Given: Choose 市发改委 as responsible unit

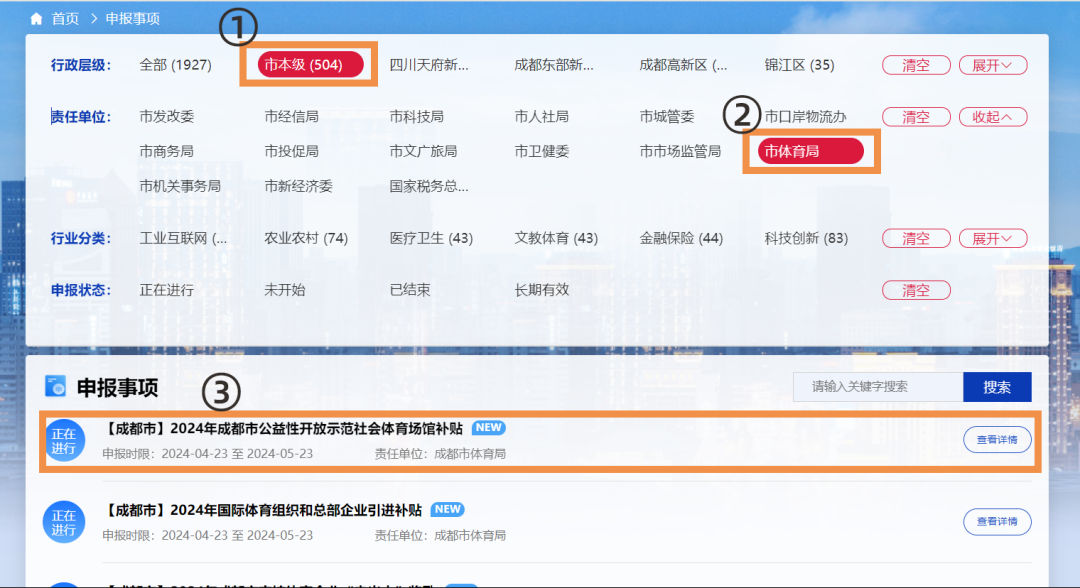Looking at the screenshot, I should [x=167, y=116].
